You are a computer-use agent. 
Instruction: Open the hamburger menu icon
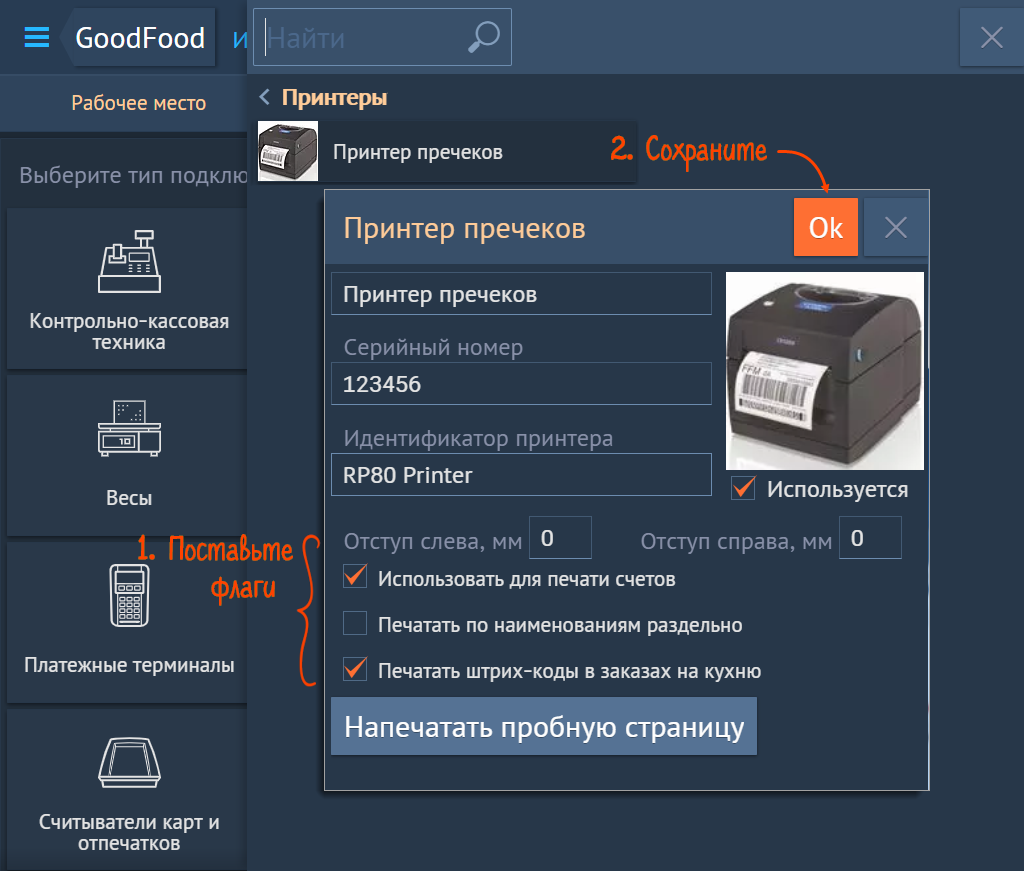[x=37, y=38]
